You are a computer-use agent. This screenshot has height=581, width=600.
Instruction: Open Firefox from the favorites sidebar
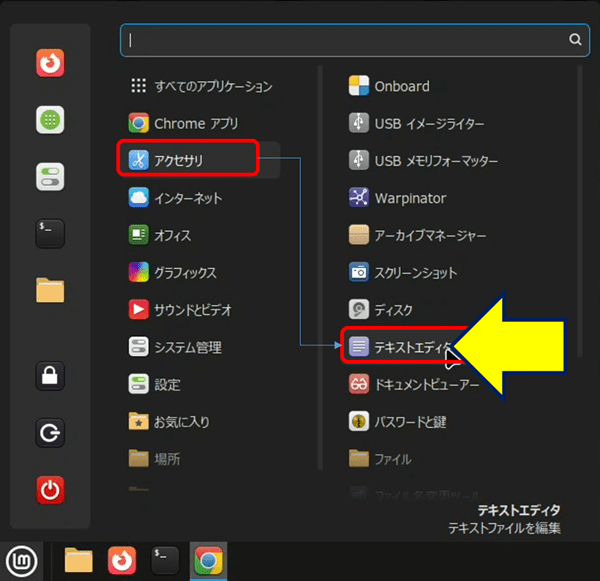(50, 63)
